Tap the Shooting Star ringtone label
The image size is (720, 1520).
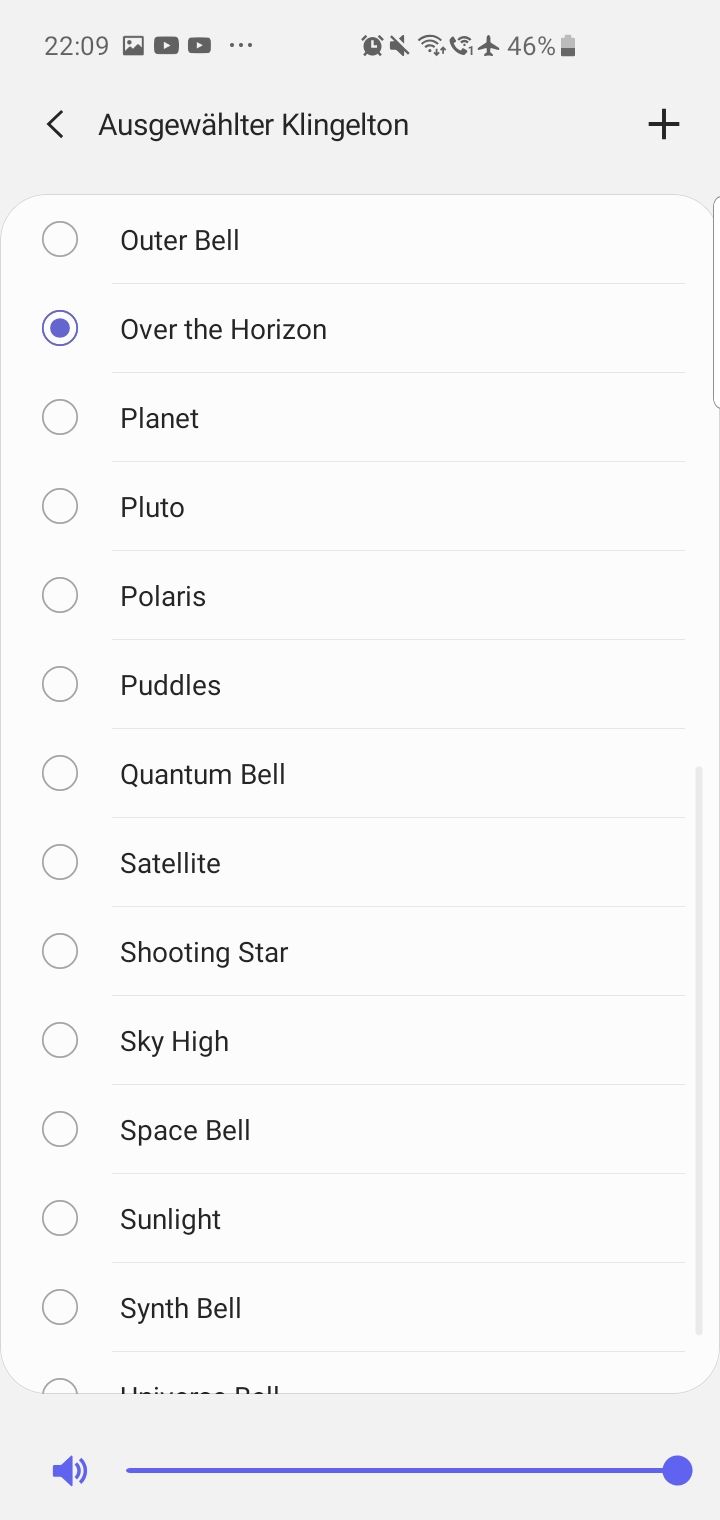coord(204,953)
